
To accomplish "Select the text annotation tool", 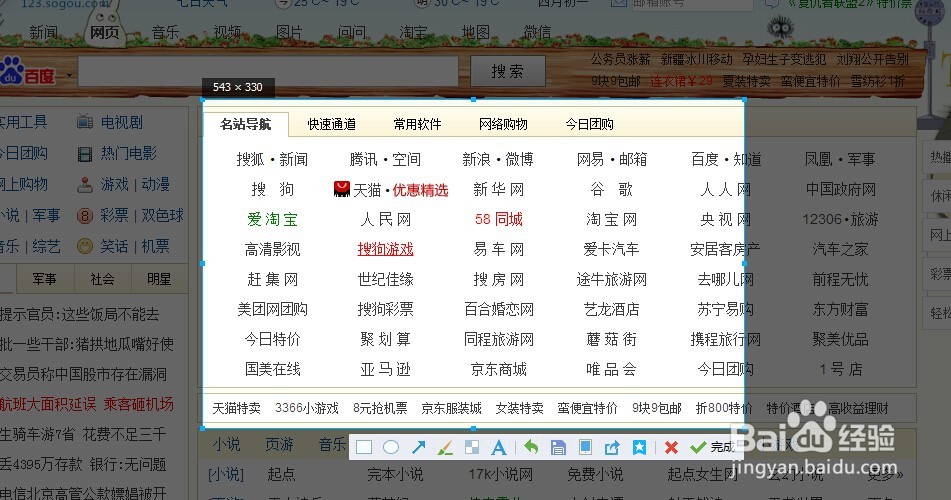I will click(x=499, y=447).
